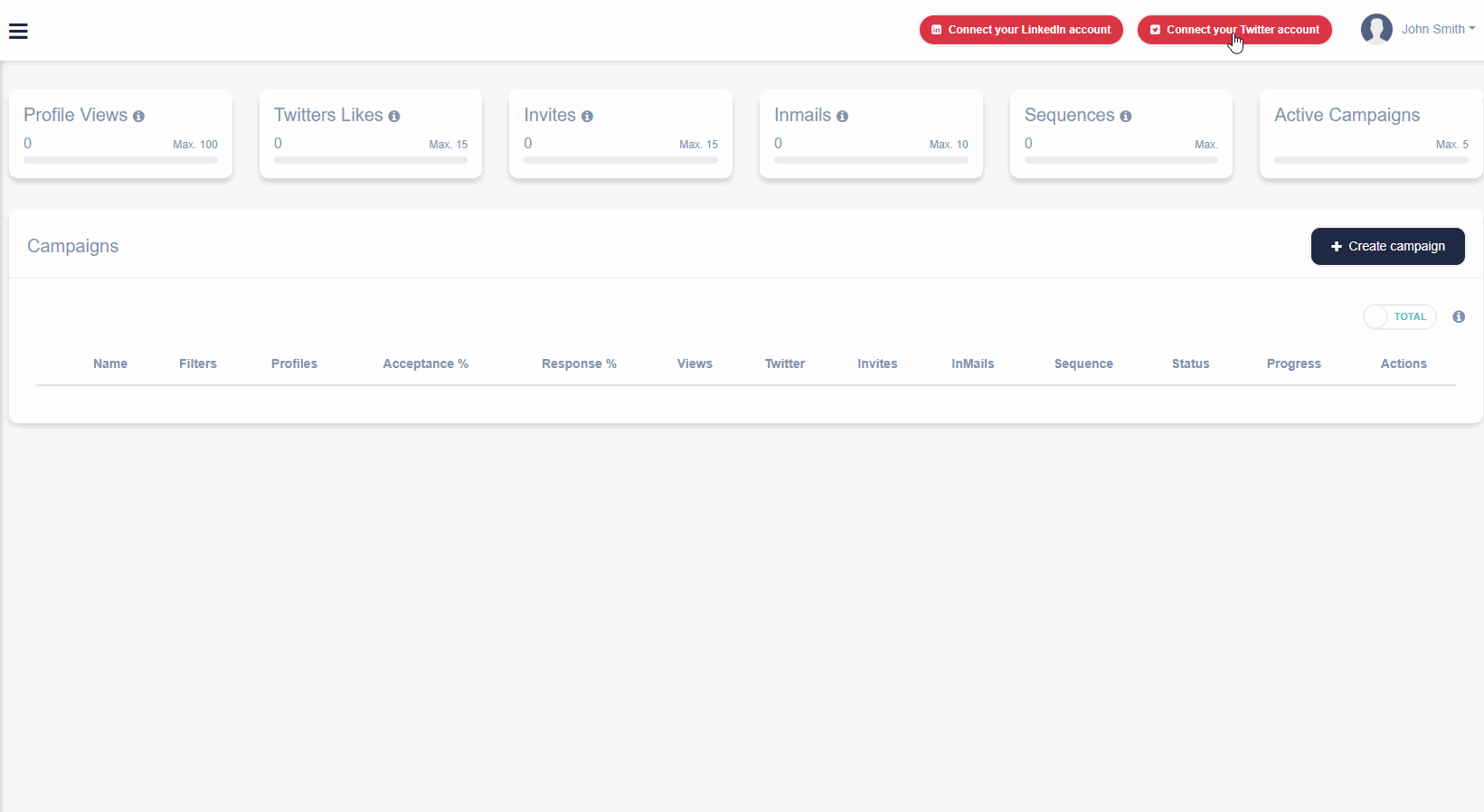1484x812 pixels.
Task: Click the info icon beside TOTAL toggle
Action: pos(1459,316)
